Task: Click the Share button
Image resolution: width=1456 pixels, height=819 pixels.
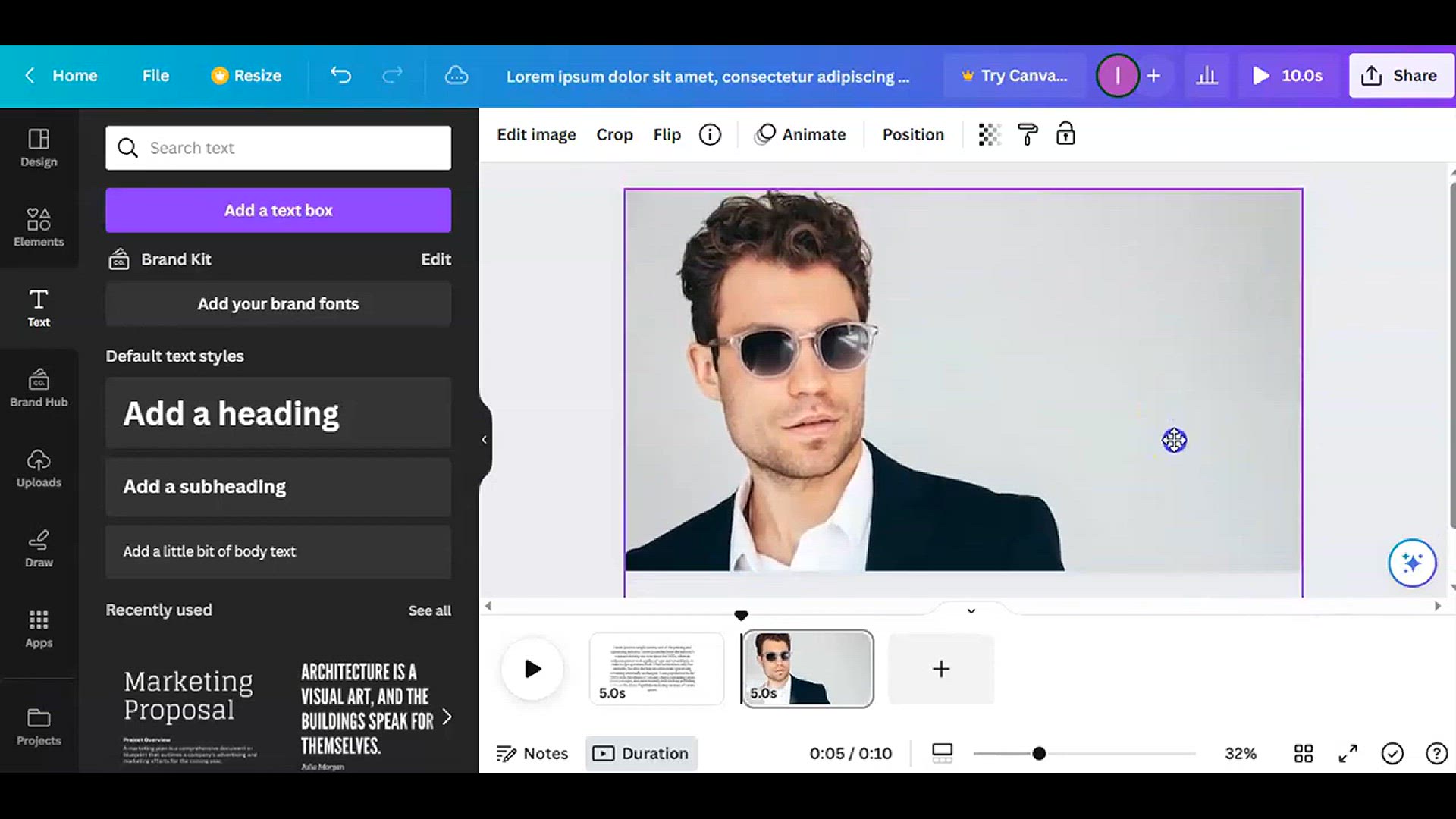Action: [x=1400, y=75]
